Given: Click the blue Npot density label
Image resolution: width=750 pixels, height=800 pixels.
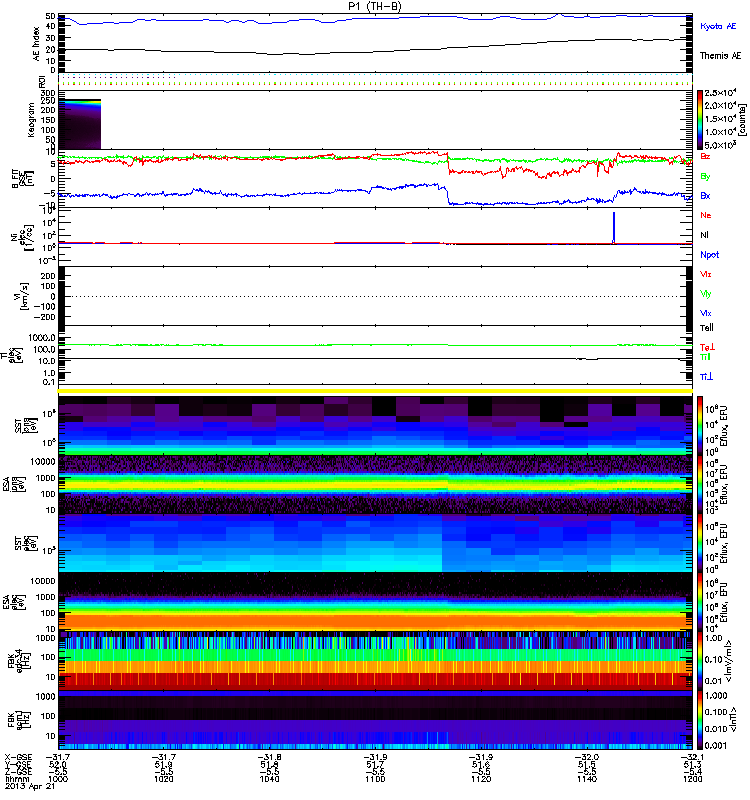Looking at the screenshot, I should coord(709,254).
